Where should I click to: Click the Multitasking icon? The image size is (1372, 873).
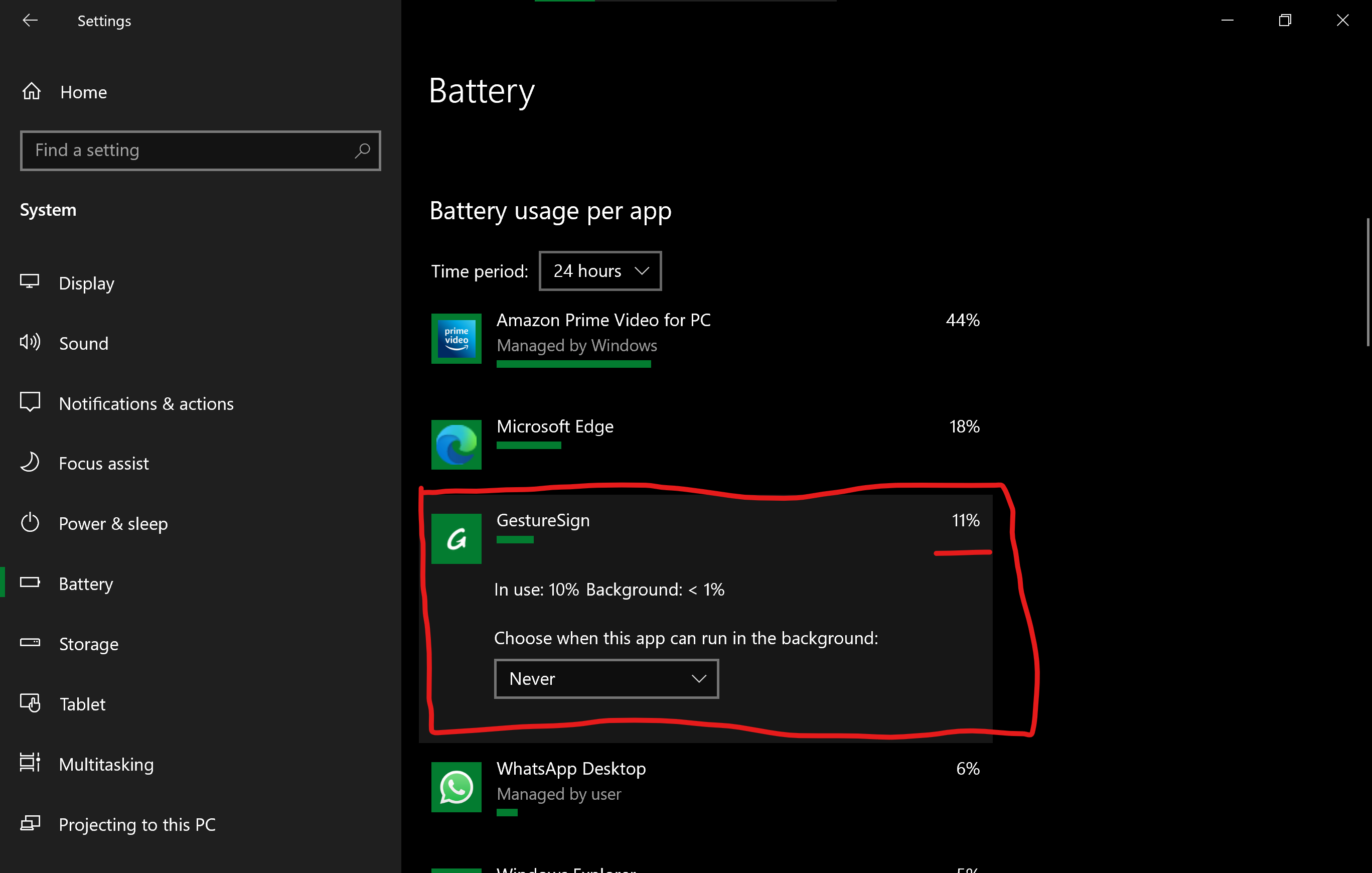click(30, 763)
